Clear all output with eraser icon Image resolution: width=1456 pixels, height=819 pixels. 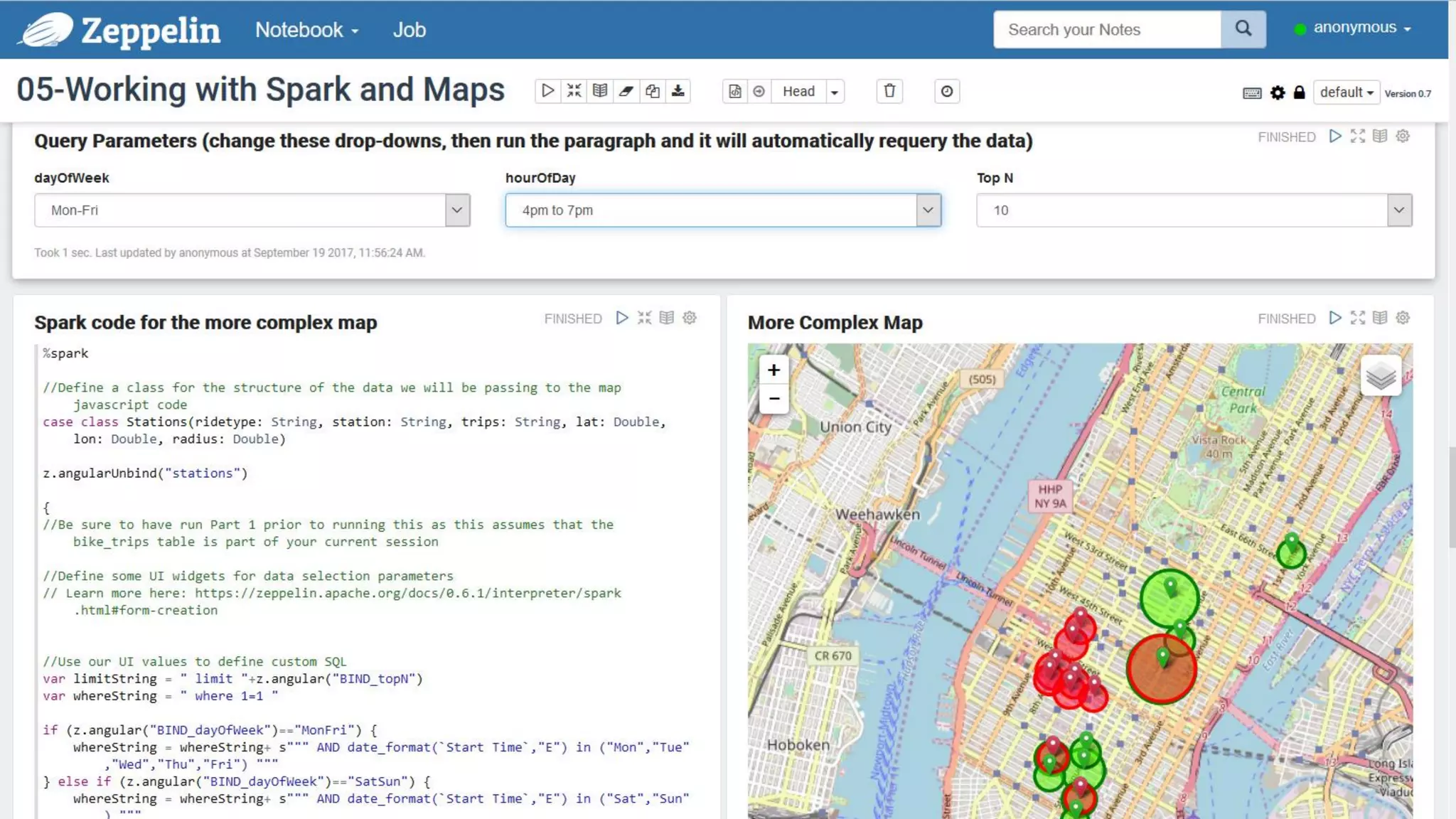pyautogui.click(x=626, y=91)
